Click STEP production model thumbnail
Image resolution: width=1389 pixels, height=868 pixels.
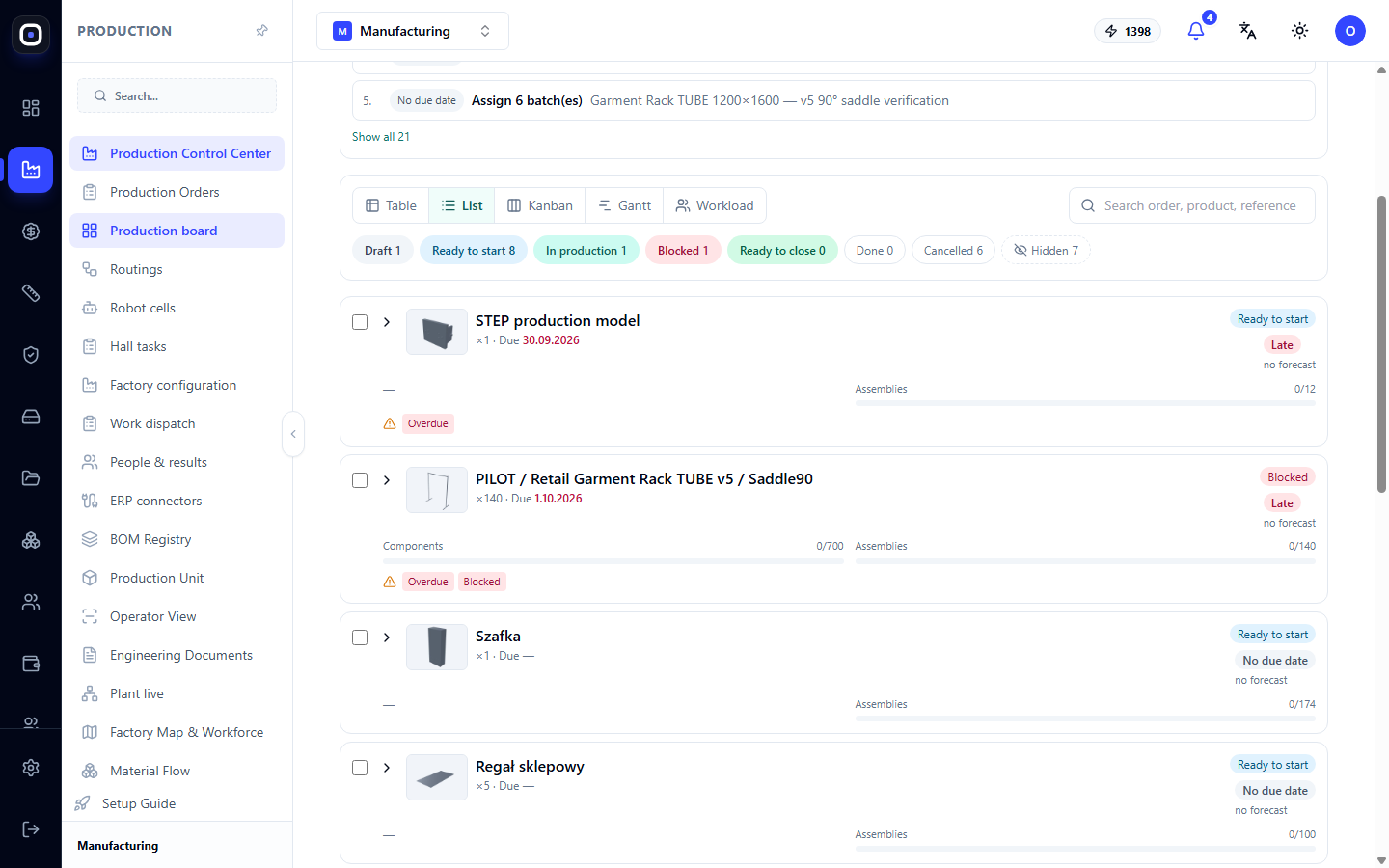437,332
